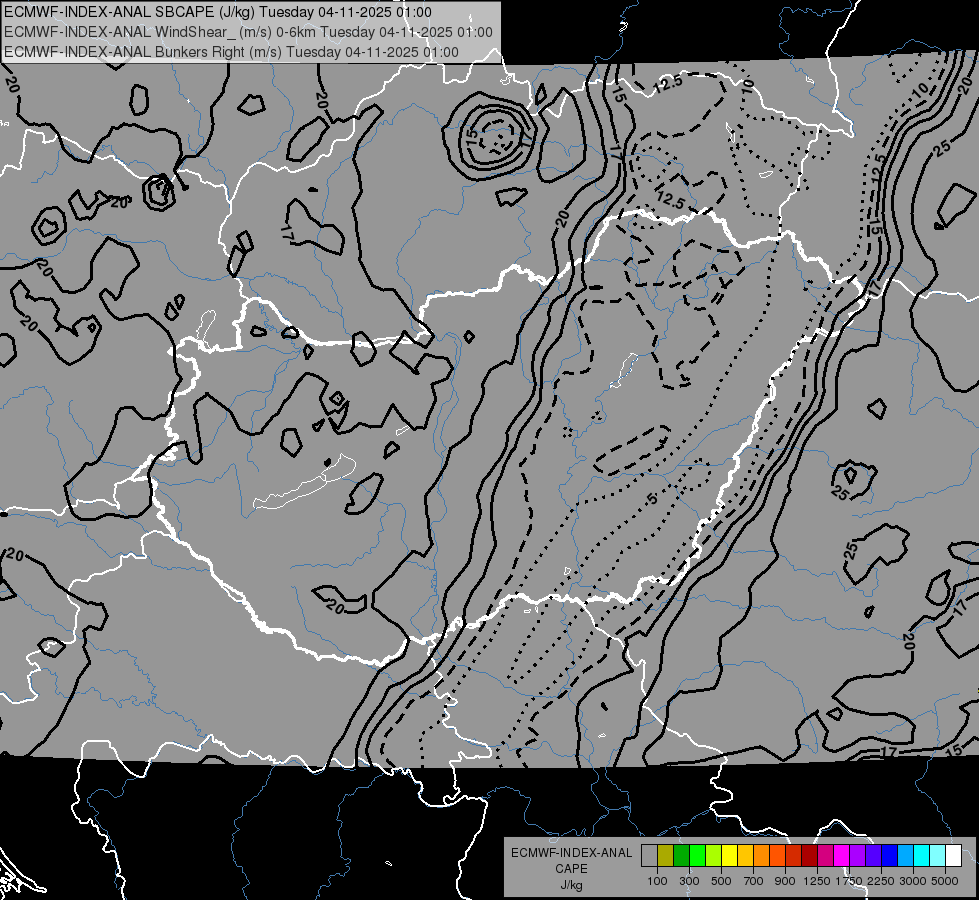Click the 5000 legend value label
The width and height of the screenshot is (979, 900).
pos(945,881)
